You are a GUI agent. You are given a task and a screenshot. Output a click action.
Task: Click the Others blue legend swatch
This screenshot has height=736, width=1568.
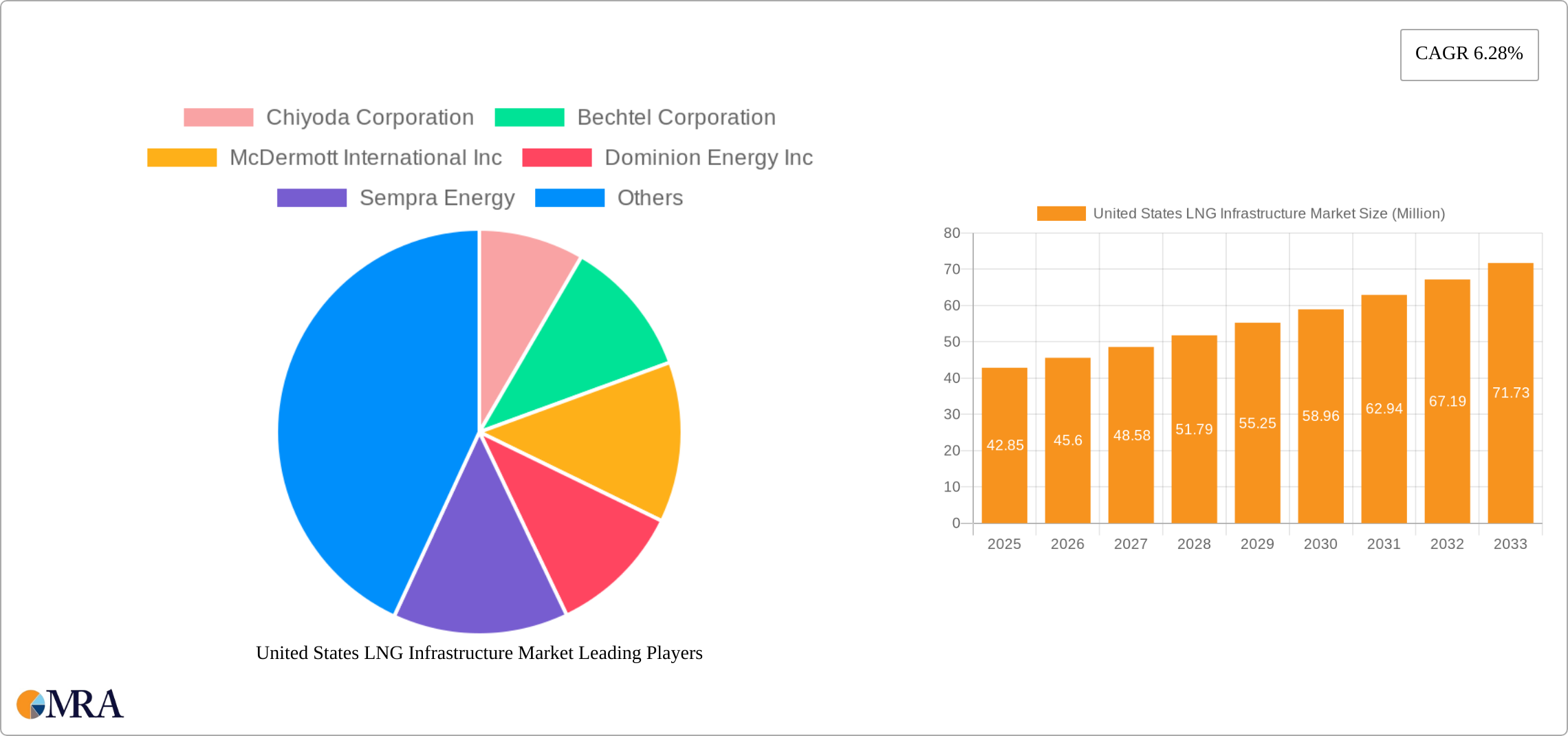coord(570,198)
